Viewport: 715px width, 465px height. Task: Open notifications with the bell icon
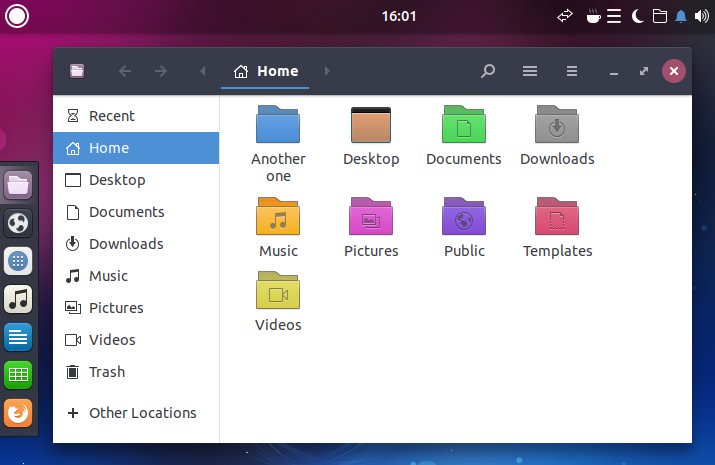(x=681, y=16)
